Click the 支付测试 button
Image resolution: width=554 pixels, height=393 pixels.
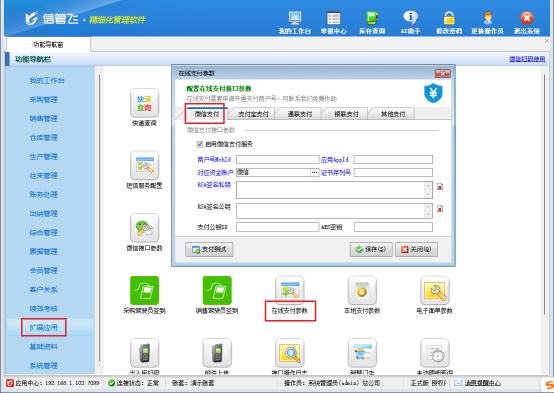coord(209,250)
